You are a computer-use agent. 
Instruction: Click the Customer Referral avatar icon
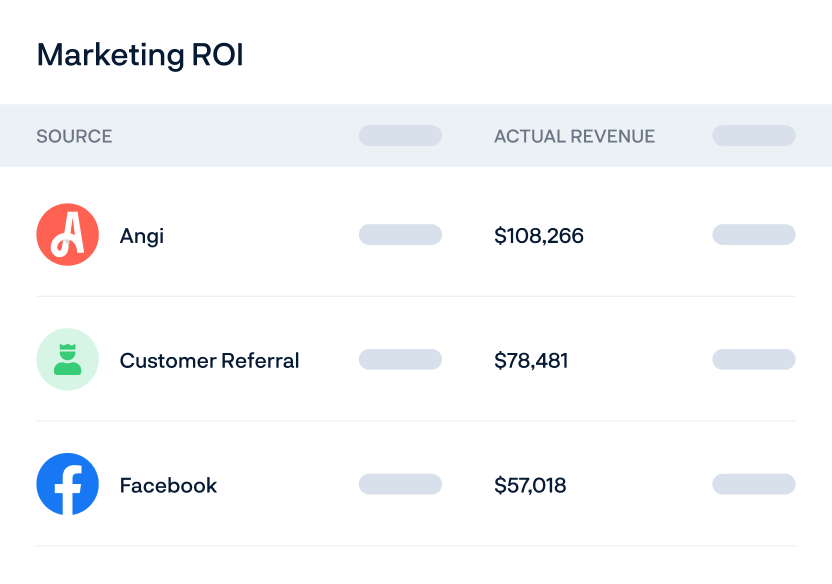(67, 360)
